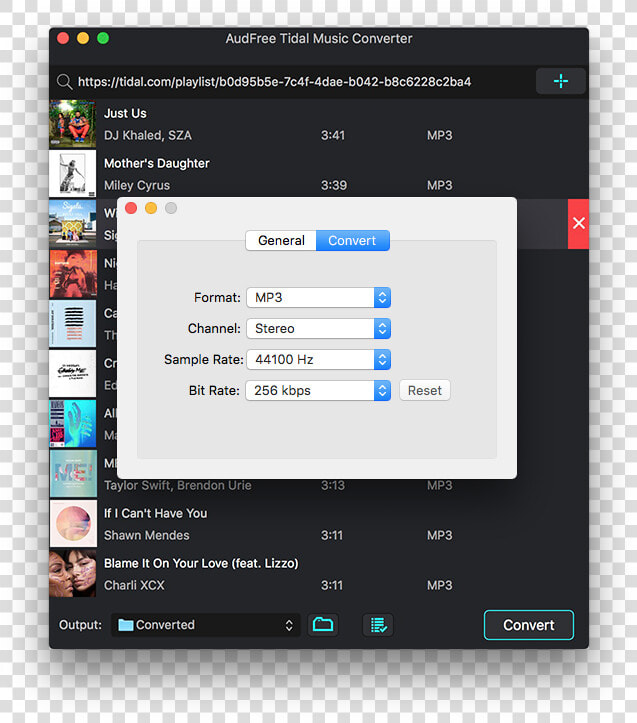Click the search magnifier icon
Screen dimensions: 637x723
coord(65,82)
